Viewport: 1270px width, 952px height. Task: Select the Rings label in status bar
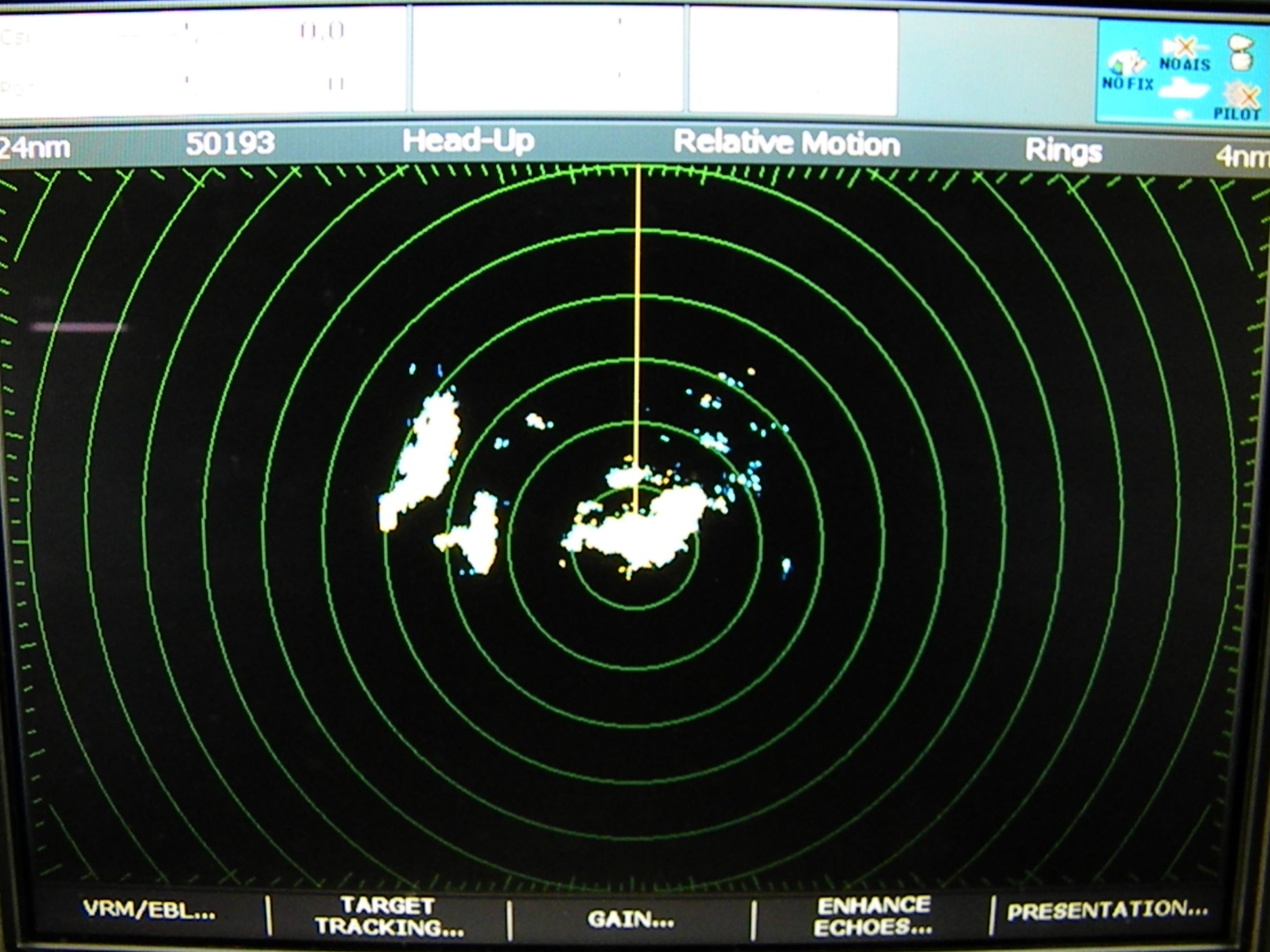tap(1063, 150)
